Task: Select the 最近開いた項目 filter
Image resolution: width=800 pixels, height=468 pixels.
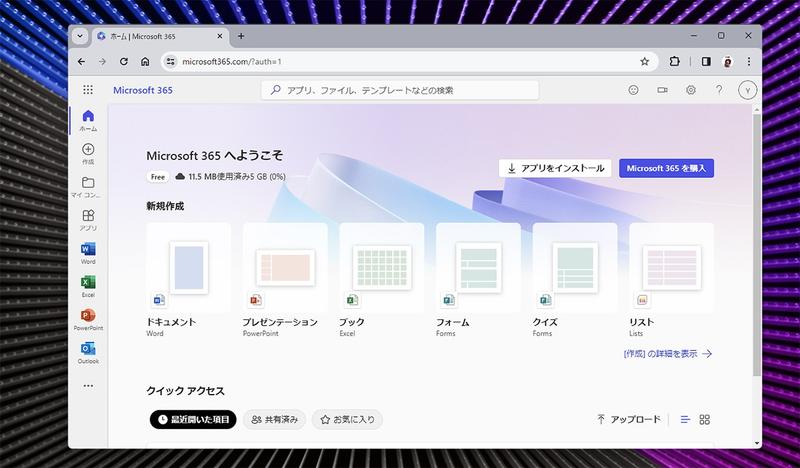Action: pyautogui.click(x=193, y=420)
